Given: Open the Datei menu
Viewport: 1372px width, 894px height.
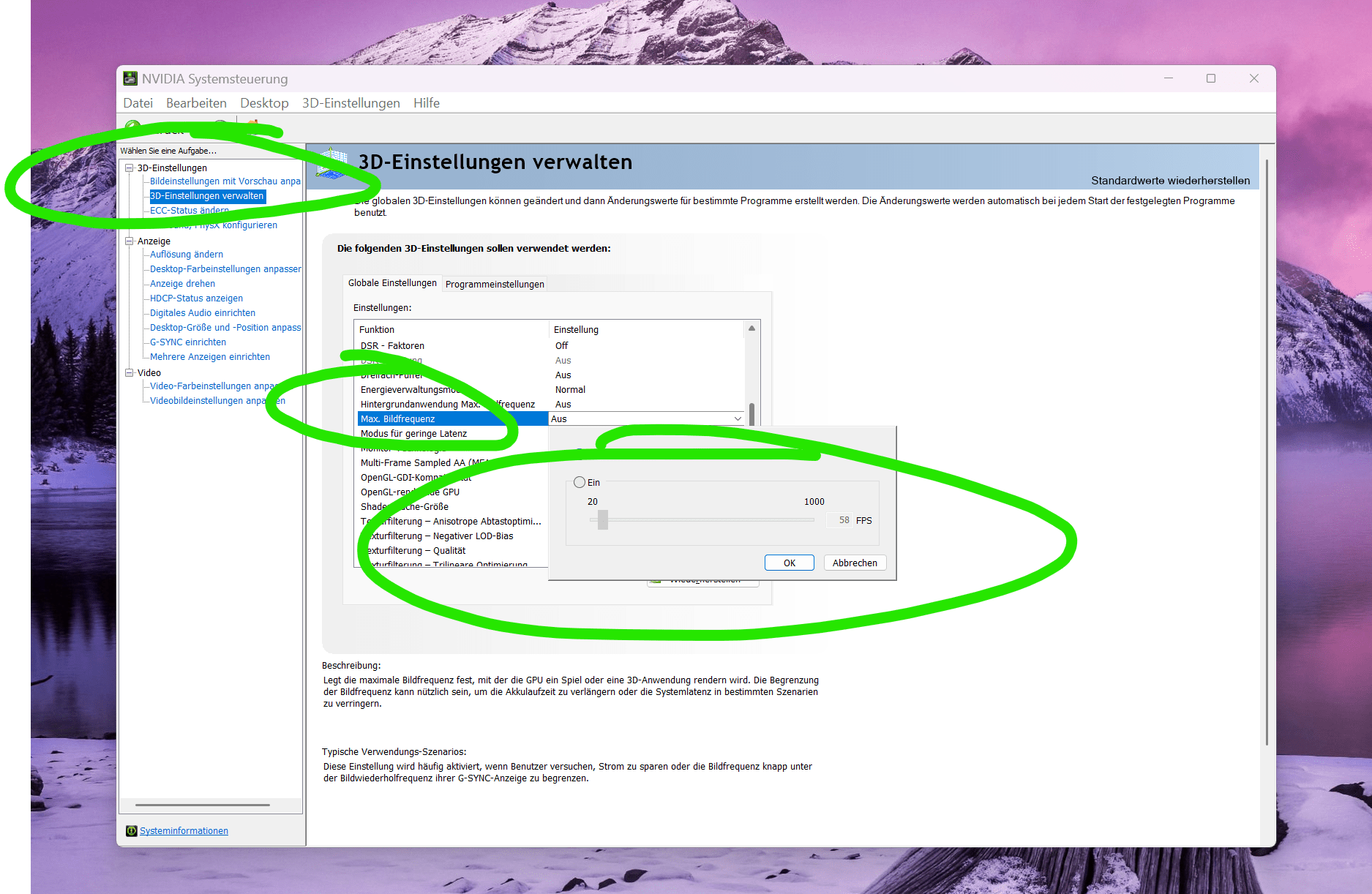Looking at the screenshot, I should [138, 103].
